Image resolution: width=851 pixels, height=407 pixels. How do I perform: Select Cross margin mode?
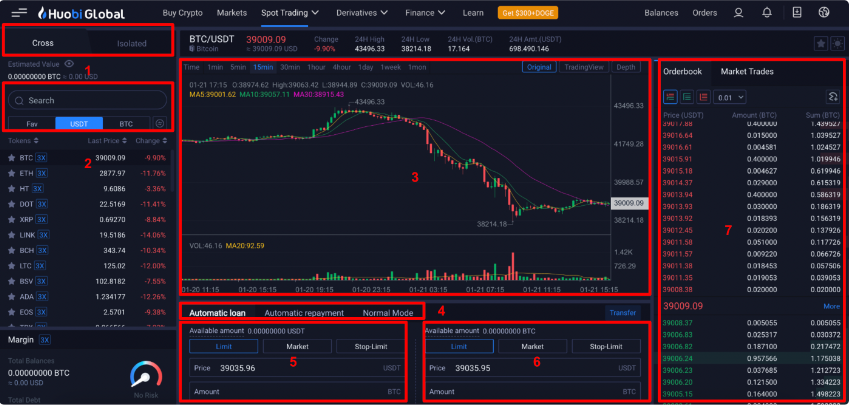coord(43,43)
